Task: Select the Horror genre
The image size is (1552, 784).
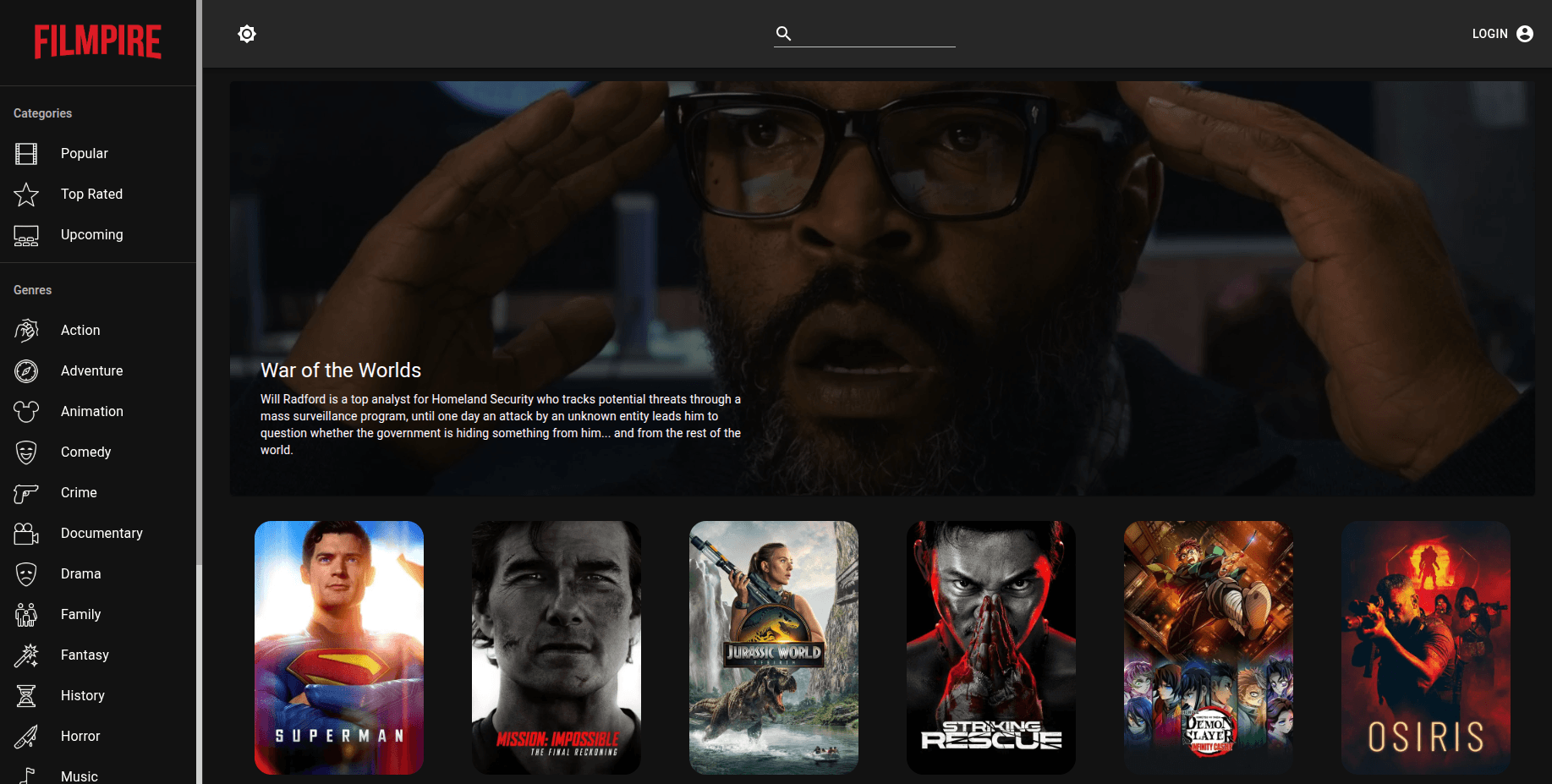Action: click(x=98, y=737)
